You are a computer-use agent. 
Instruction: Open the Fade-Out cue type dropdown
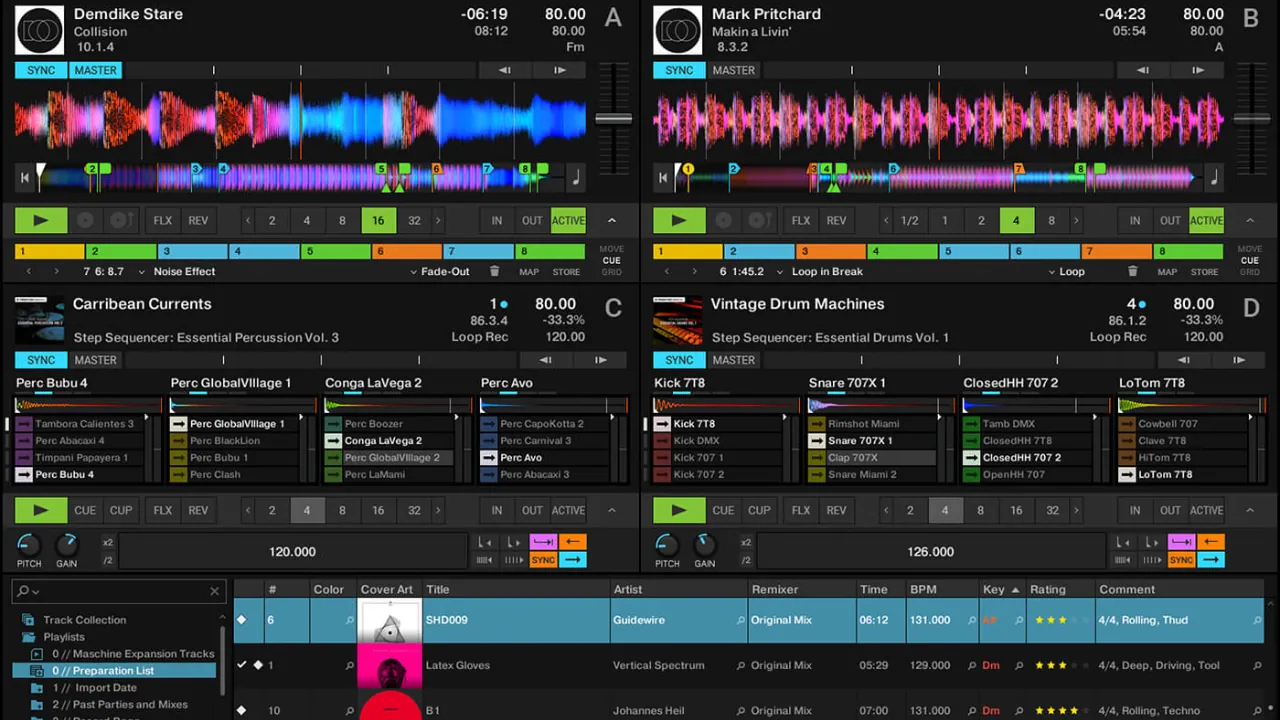pos(414,271)
